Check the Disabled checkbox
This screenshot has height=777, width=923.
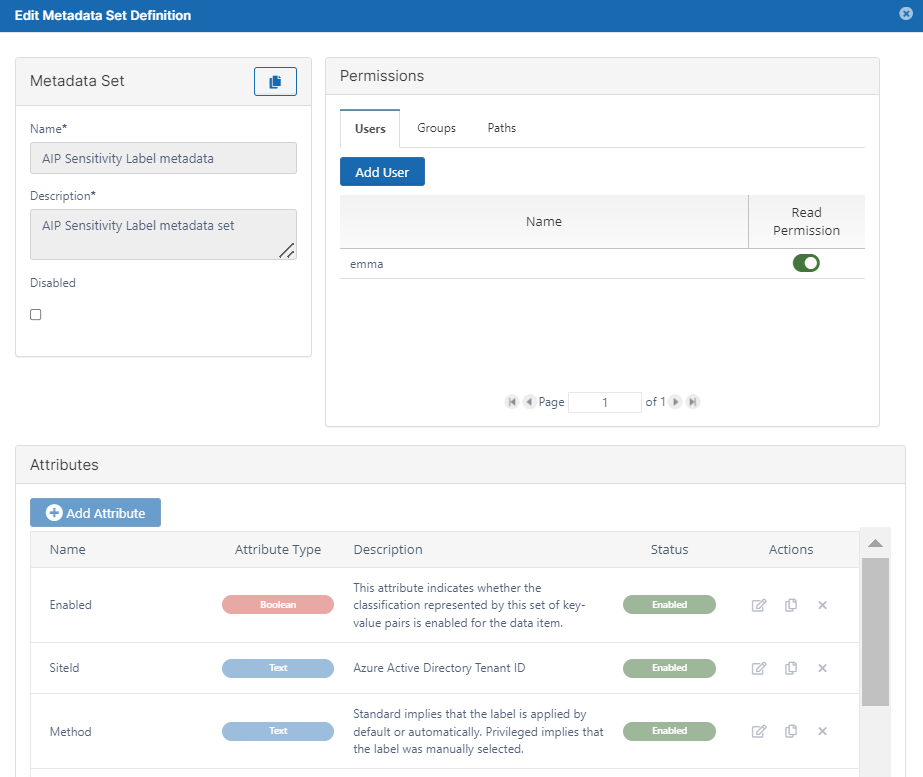pyautogui.click(x=36, y=314)
